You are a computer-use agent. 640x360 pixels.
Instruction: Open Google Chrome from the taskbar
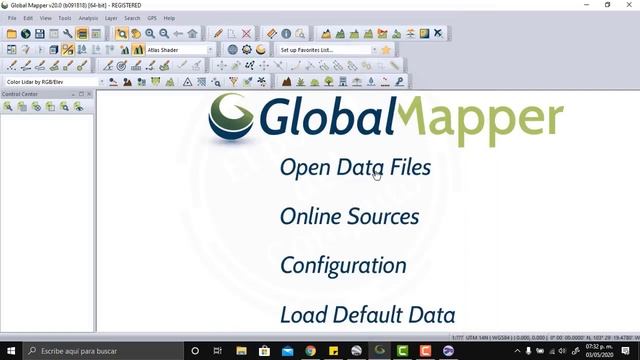pyautogui.click(x=311, y=351)
